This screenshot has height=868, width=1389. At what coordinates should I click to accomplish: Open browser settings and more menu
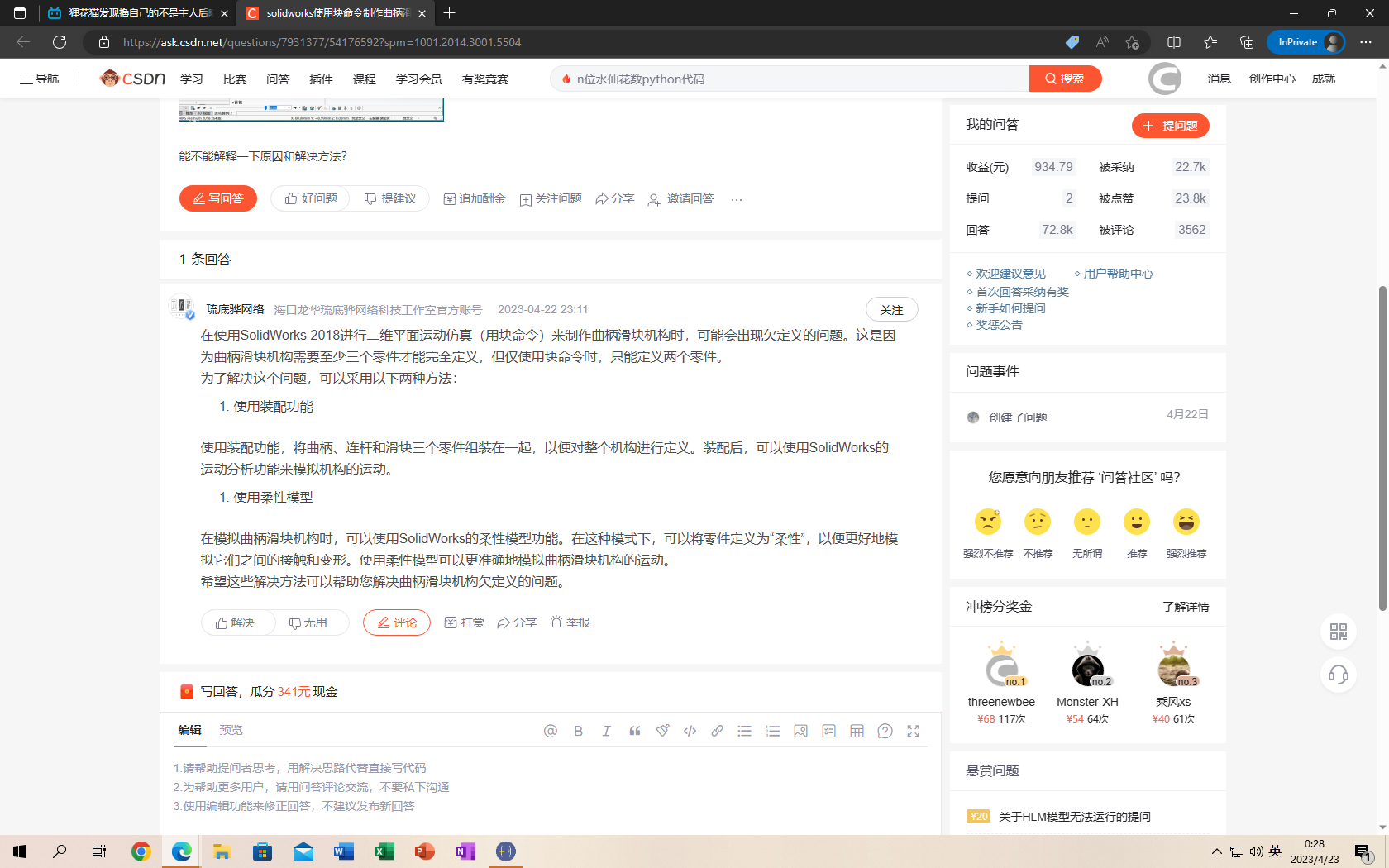click(x=1366, y=42)
